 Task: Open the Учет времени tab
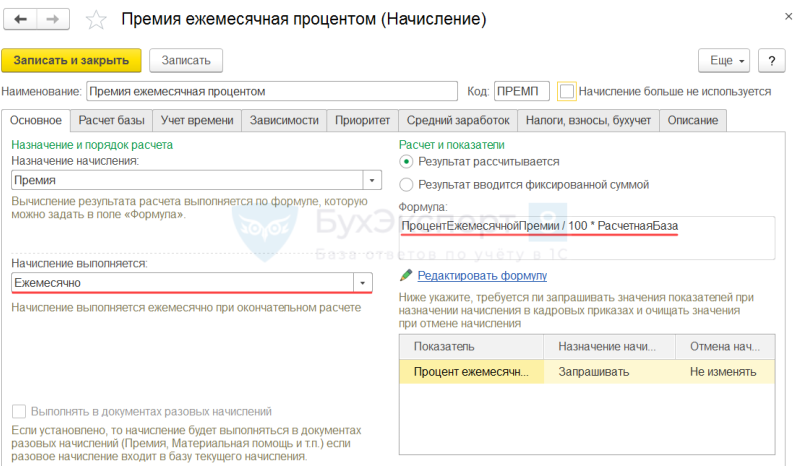coord(197,120)
